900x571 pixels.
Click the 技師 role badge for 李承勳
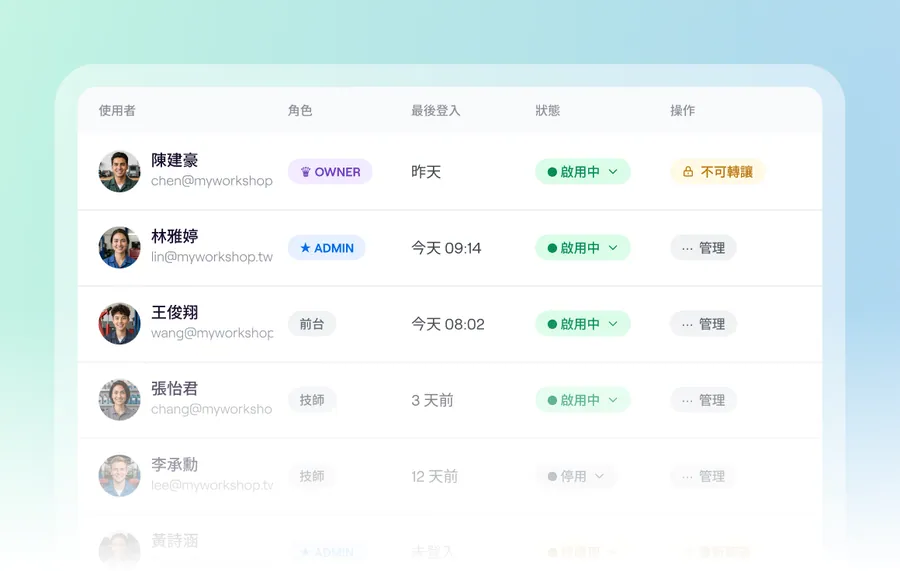coord(312,476)
